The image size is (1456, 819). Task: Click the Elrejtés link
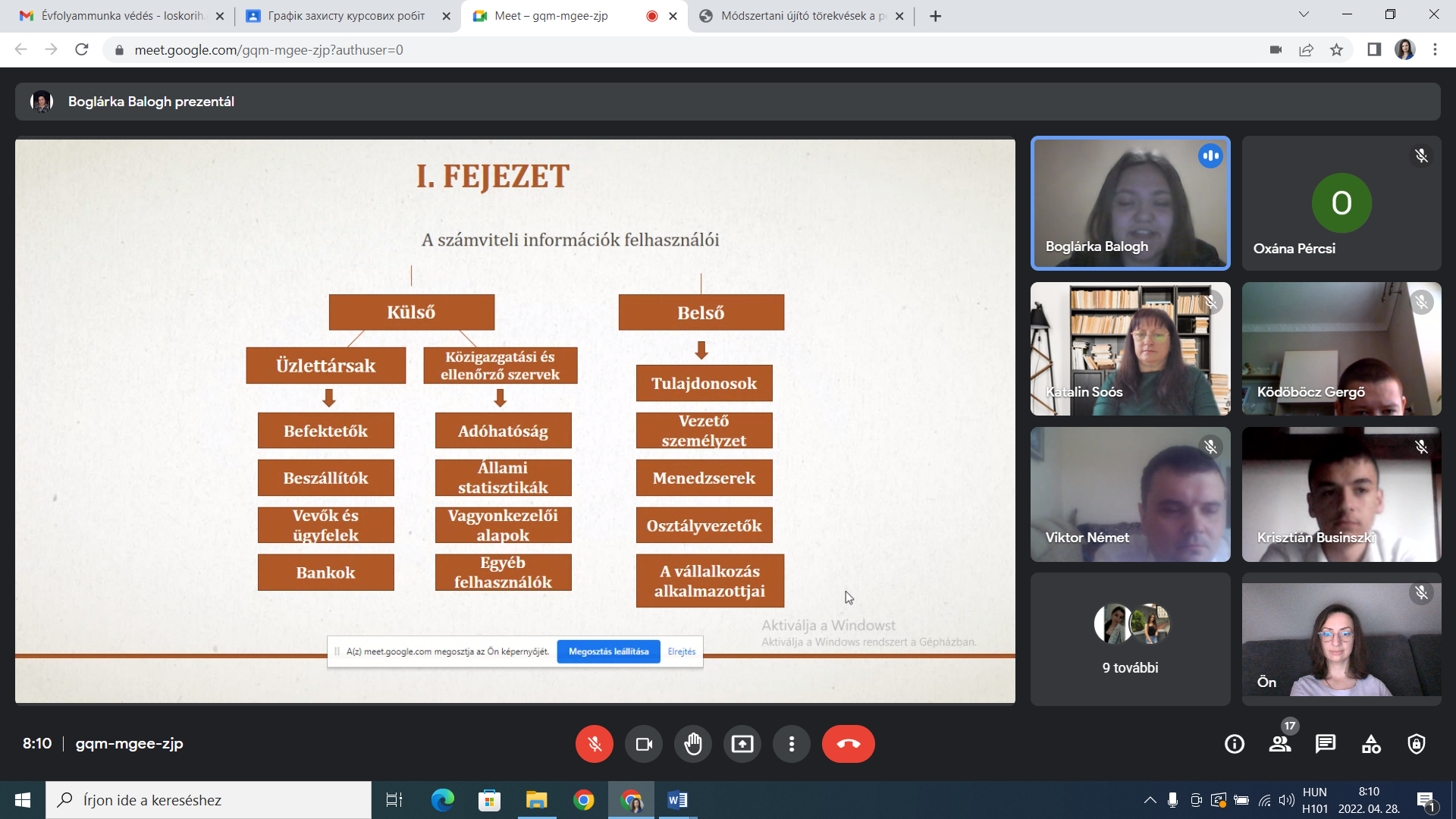pyautogui.click(x=681, y=651)
